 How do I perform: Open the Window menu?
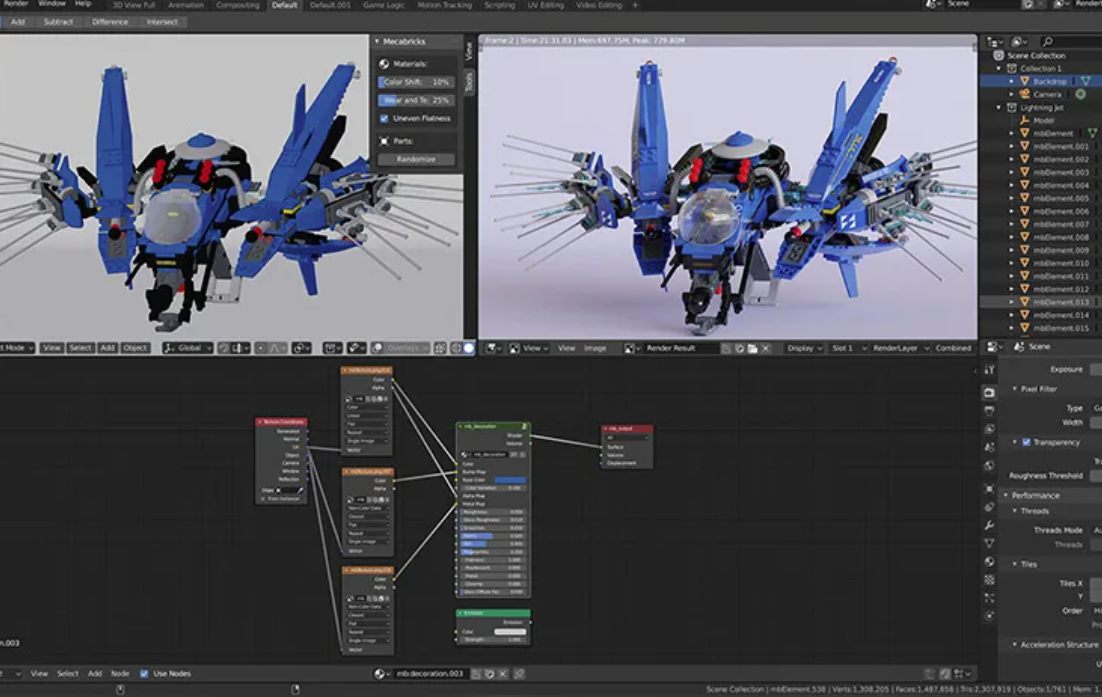coord(52,4)
